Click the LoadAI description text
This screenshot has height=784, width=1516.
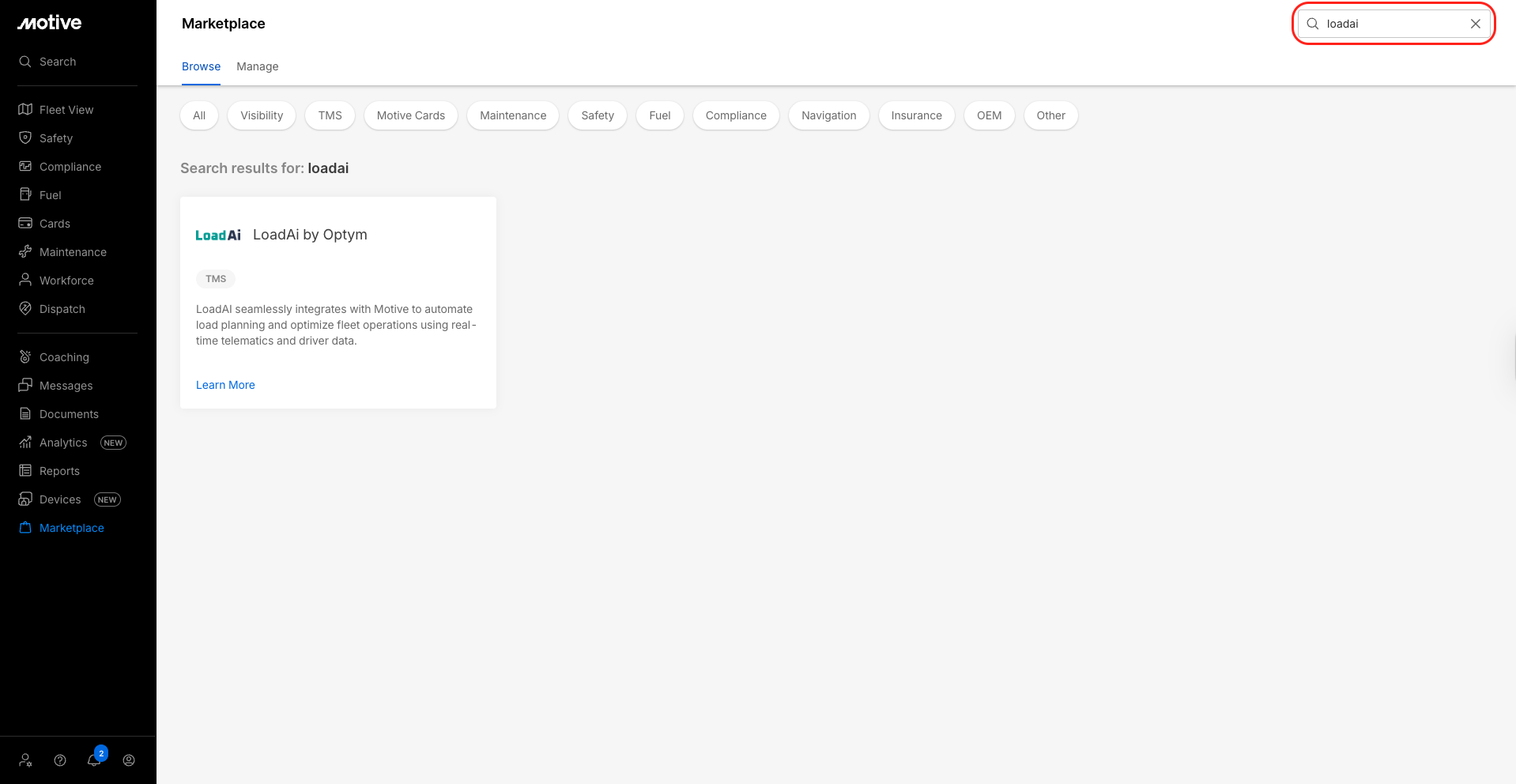[336, 325]
